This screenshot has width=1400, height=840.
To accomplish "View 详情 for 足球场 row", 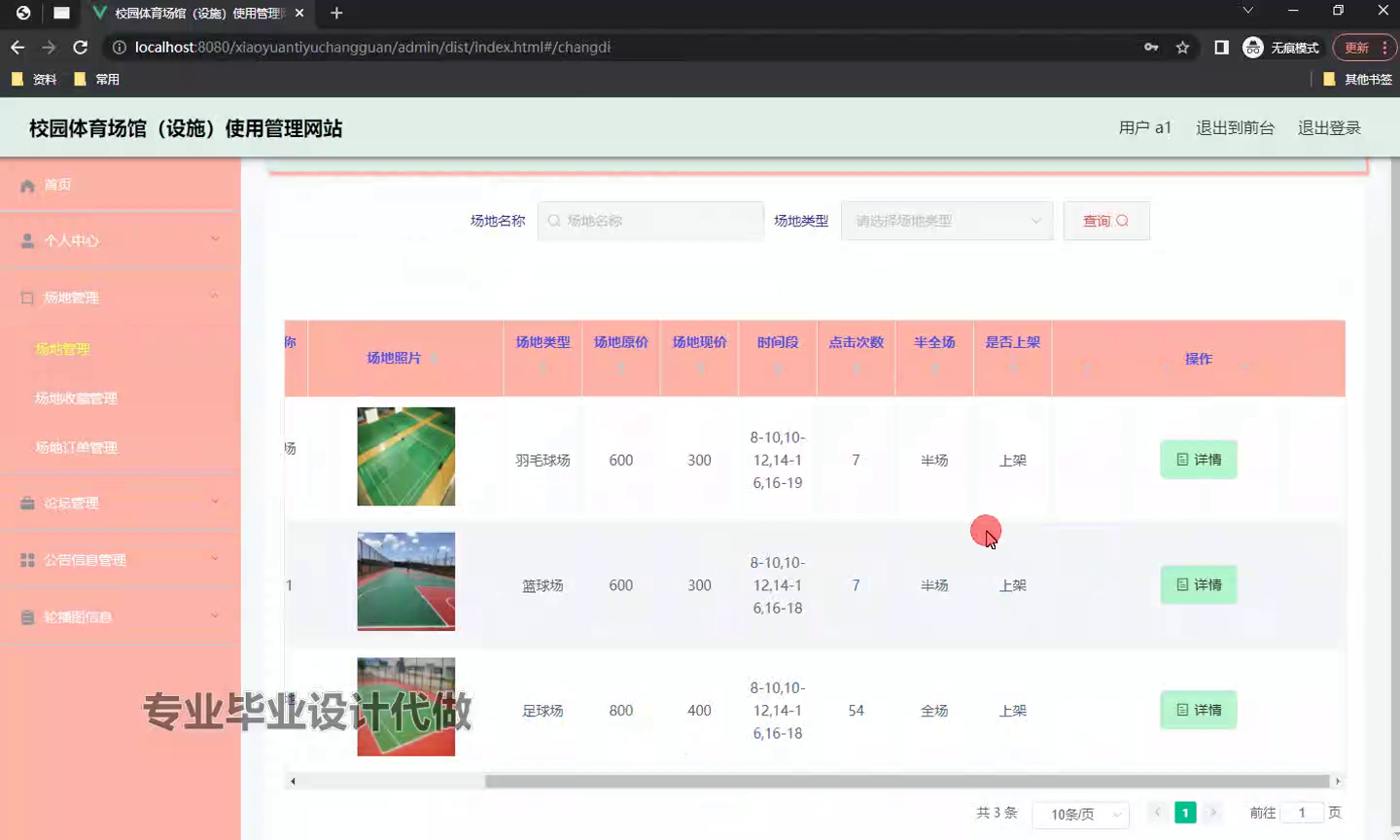I will click(1199, 710).
